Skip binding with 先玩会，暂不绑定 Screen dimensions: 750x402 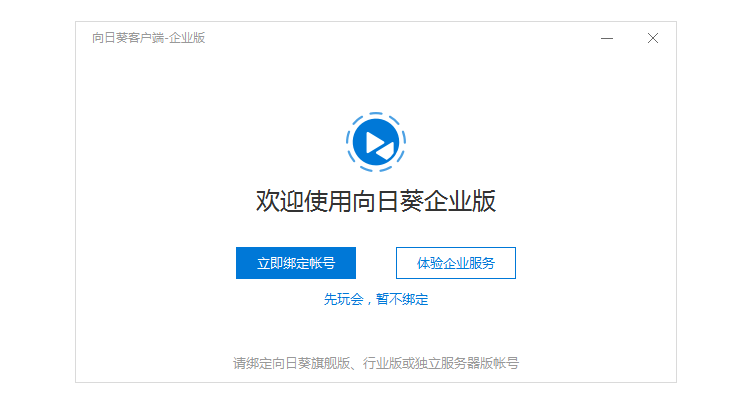tap(376, 299)
